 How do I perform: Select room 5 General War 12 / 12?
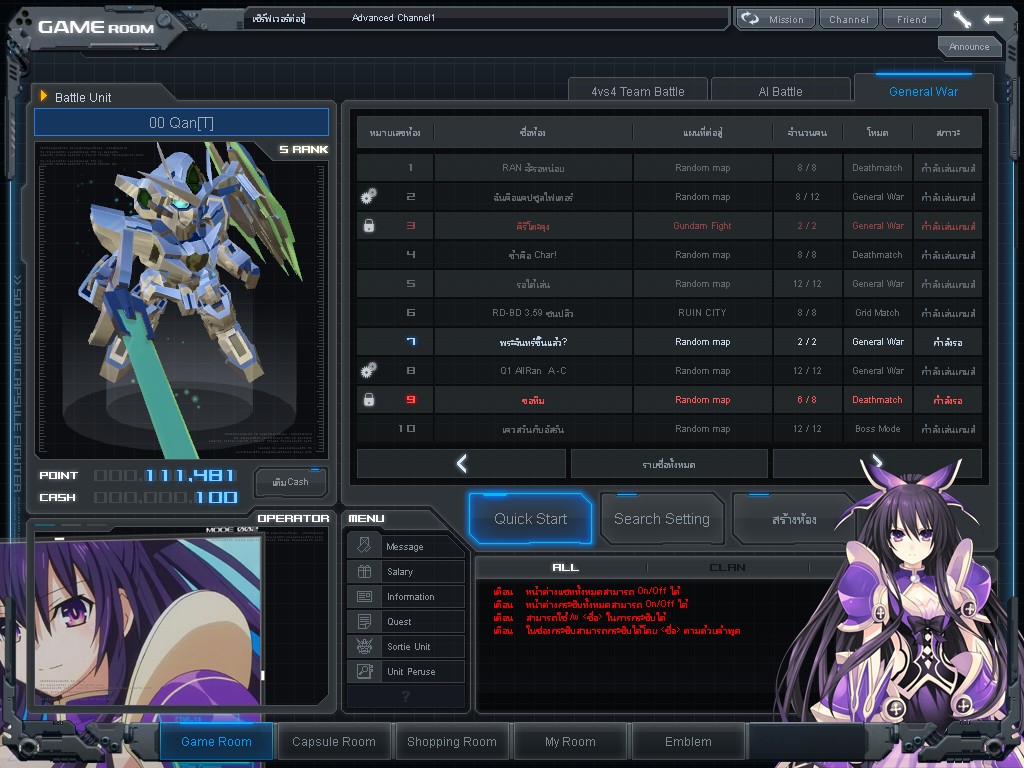tap(669, 283)
